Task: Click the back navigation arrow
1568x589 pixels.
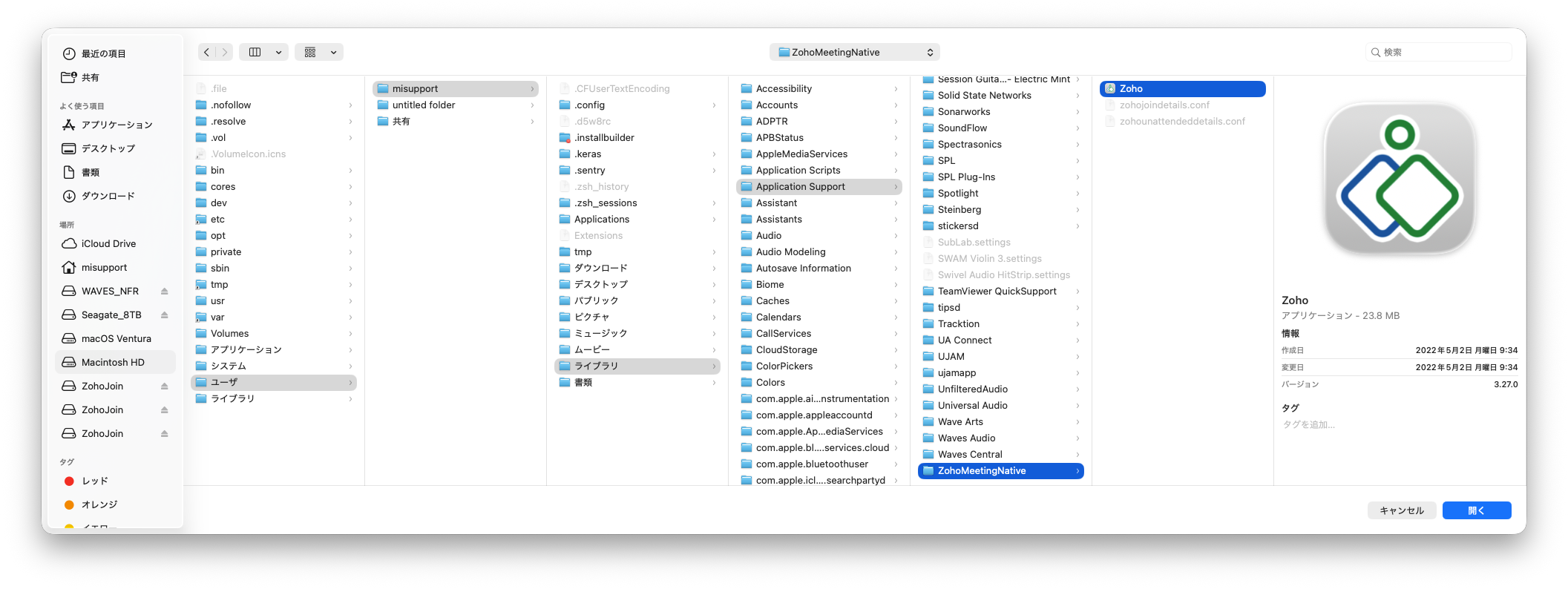Action: click(207, 52)
